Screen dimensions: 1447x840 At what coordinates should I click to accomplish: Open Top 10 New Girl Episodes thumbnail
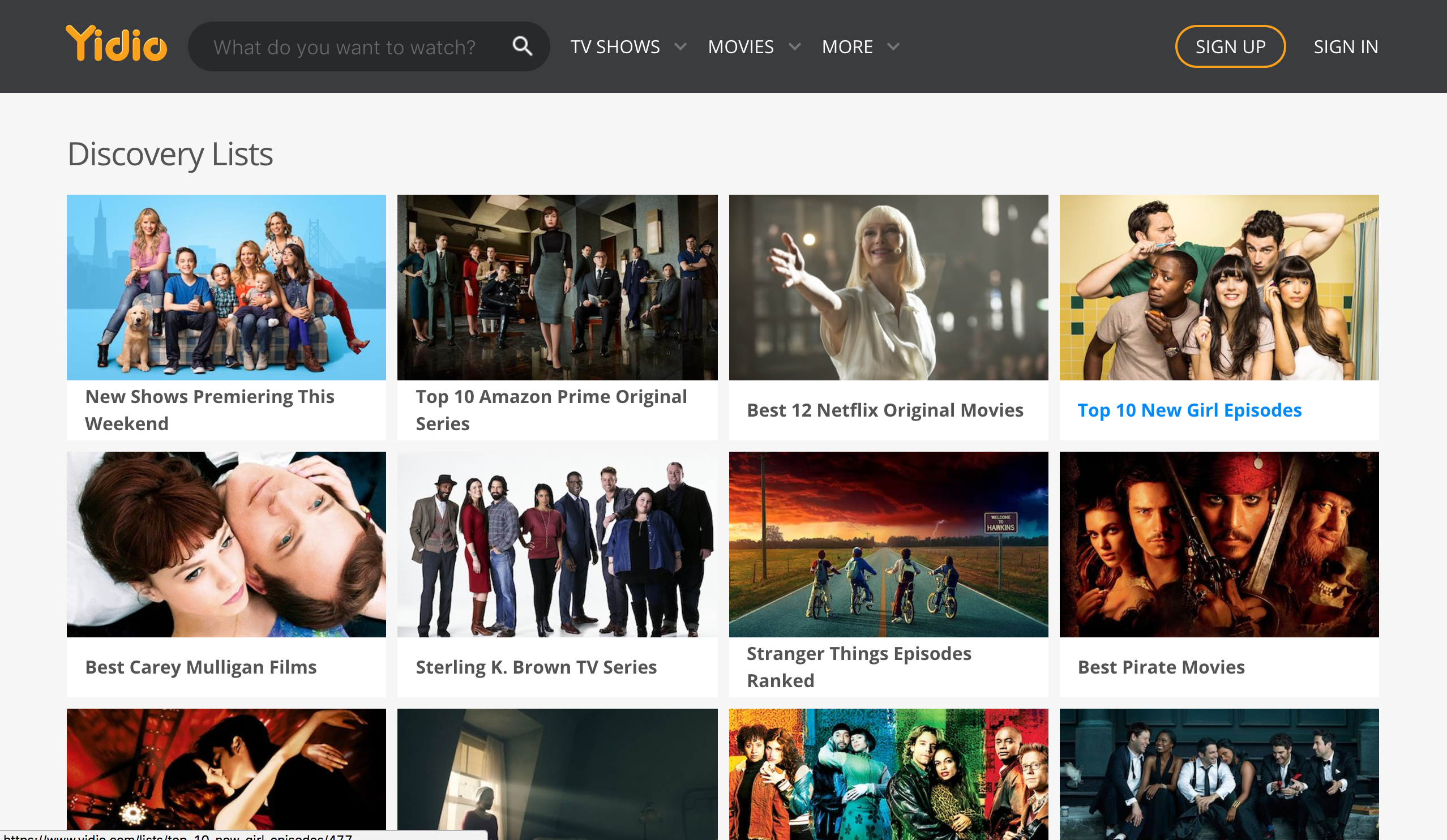pos(1219,287)
